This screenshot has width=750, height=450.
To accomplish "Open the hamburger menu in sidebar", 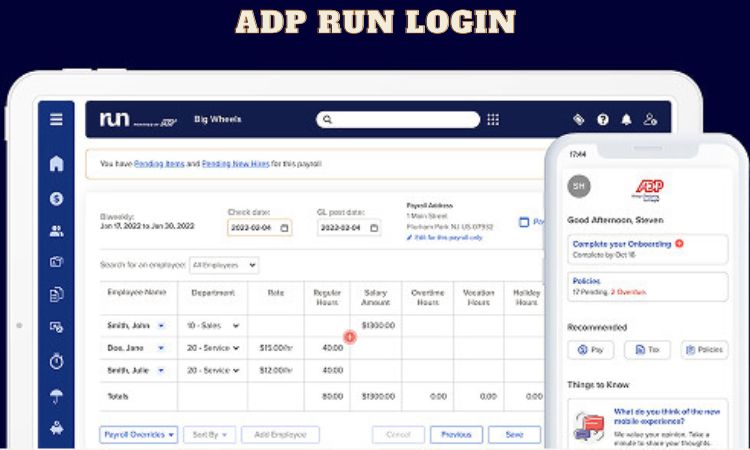I will 56,119.
